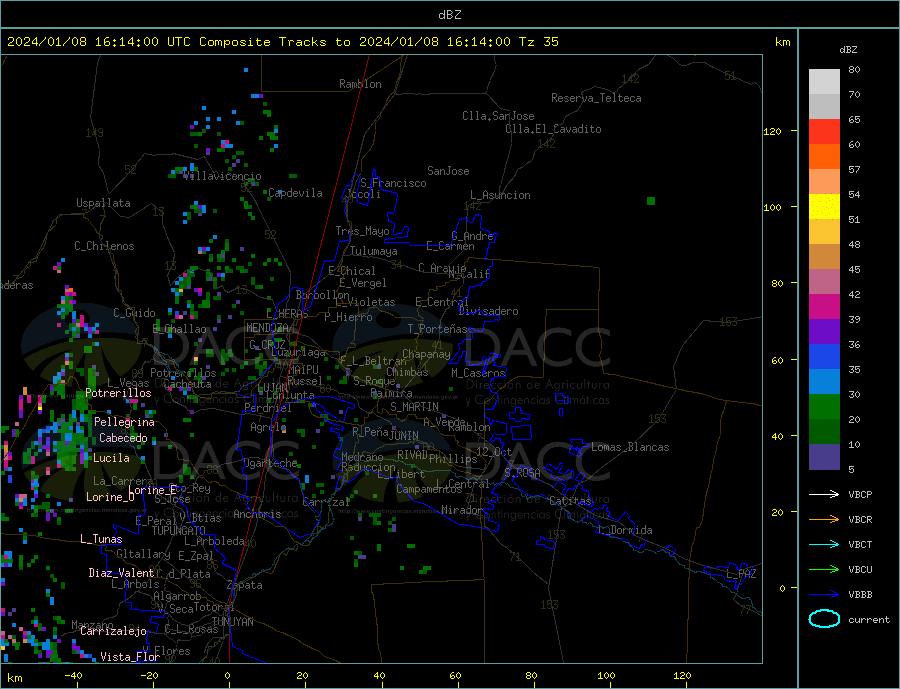
Task: Click legend value 48
Action: (x=854, y=245)
